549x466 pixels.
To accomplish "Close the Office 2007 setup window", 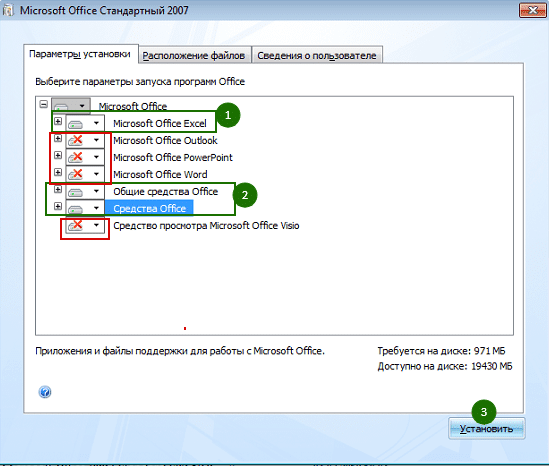I will point(532,11).
